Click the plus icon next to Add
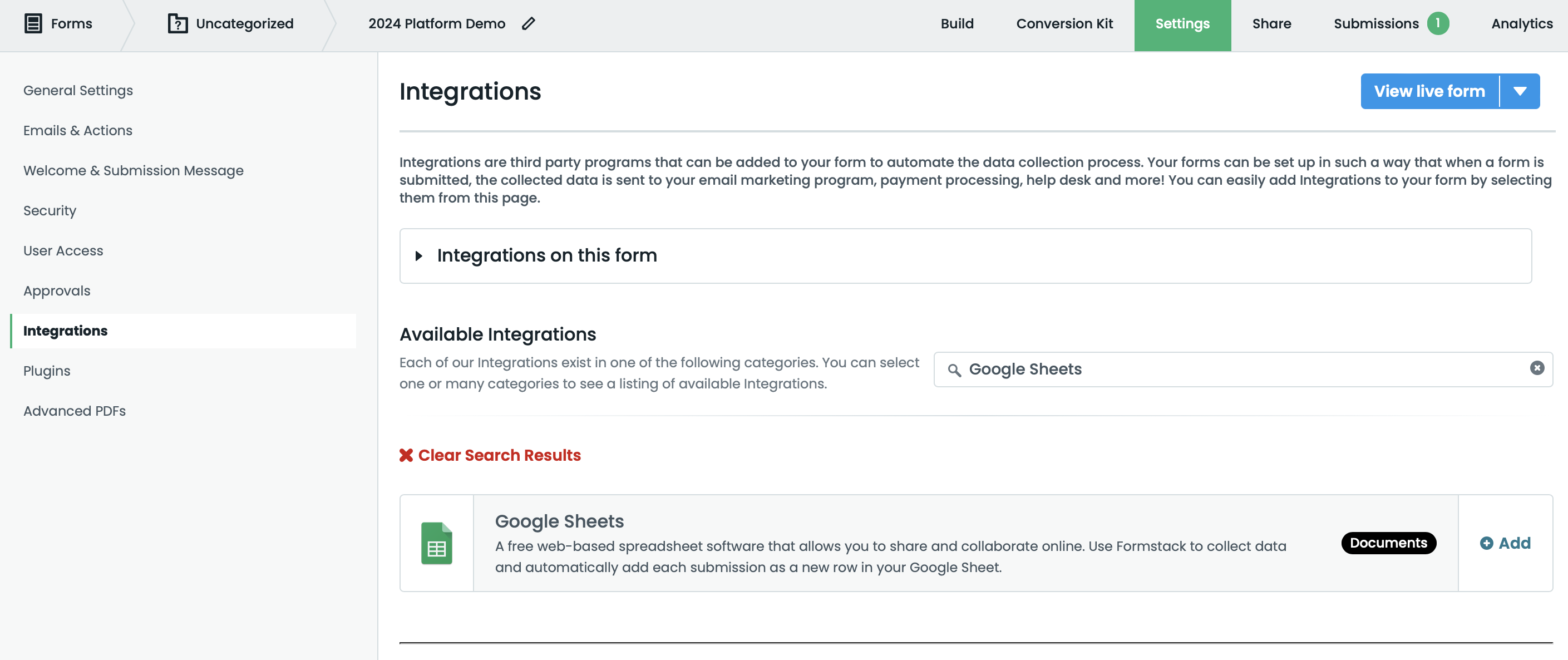Image resolution: width=1568 pixels, height=660 pixels. pos(1486,543)
